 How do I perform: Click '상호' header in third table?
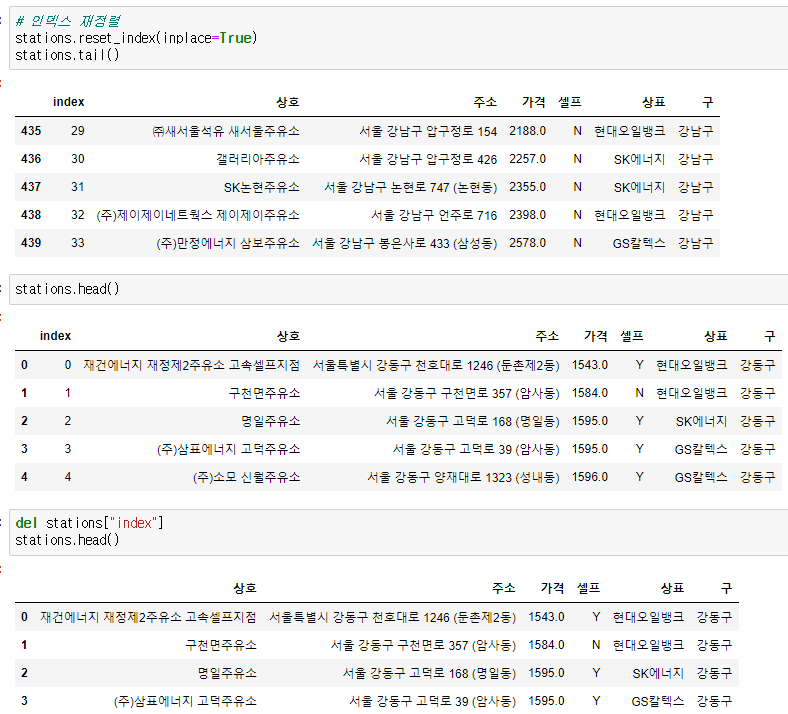coord(245,588)
